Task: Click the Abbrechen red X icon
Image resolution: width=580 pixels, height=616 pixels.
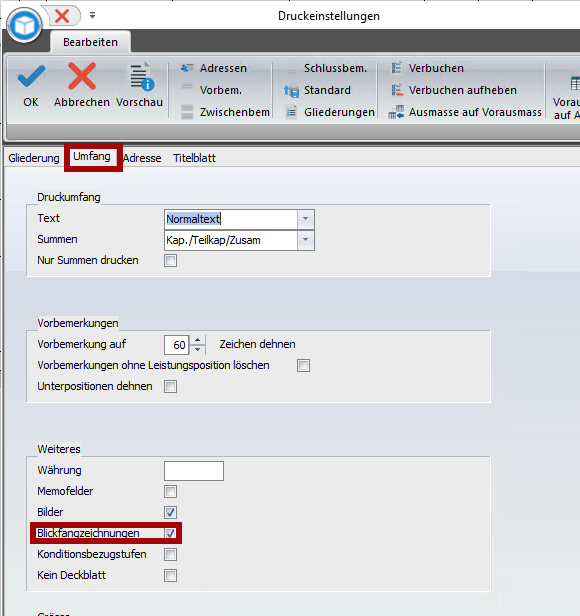Action: pos(82,76)
